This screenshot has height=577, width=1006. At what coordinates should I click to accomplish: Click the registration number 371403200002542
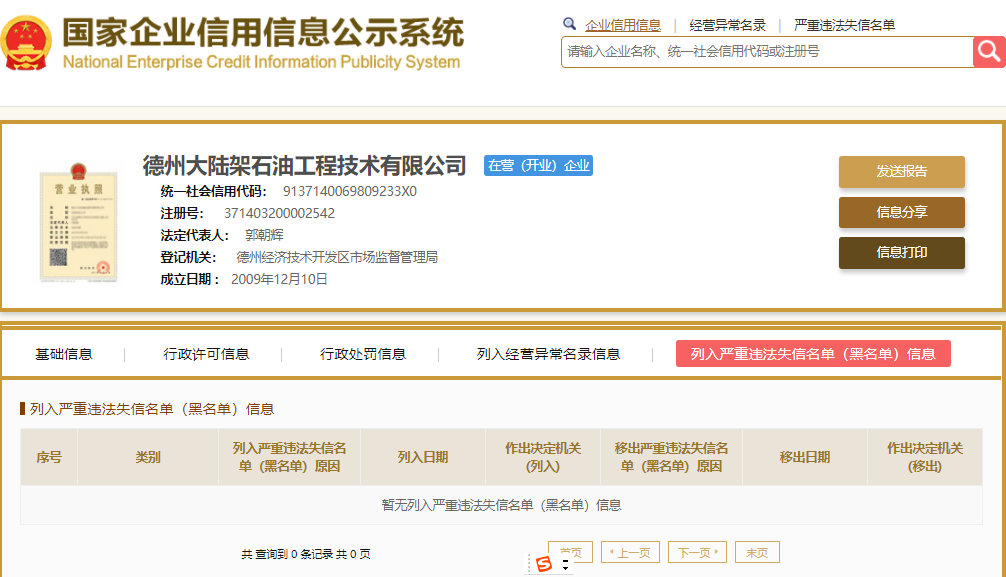click(279, 213)
